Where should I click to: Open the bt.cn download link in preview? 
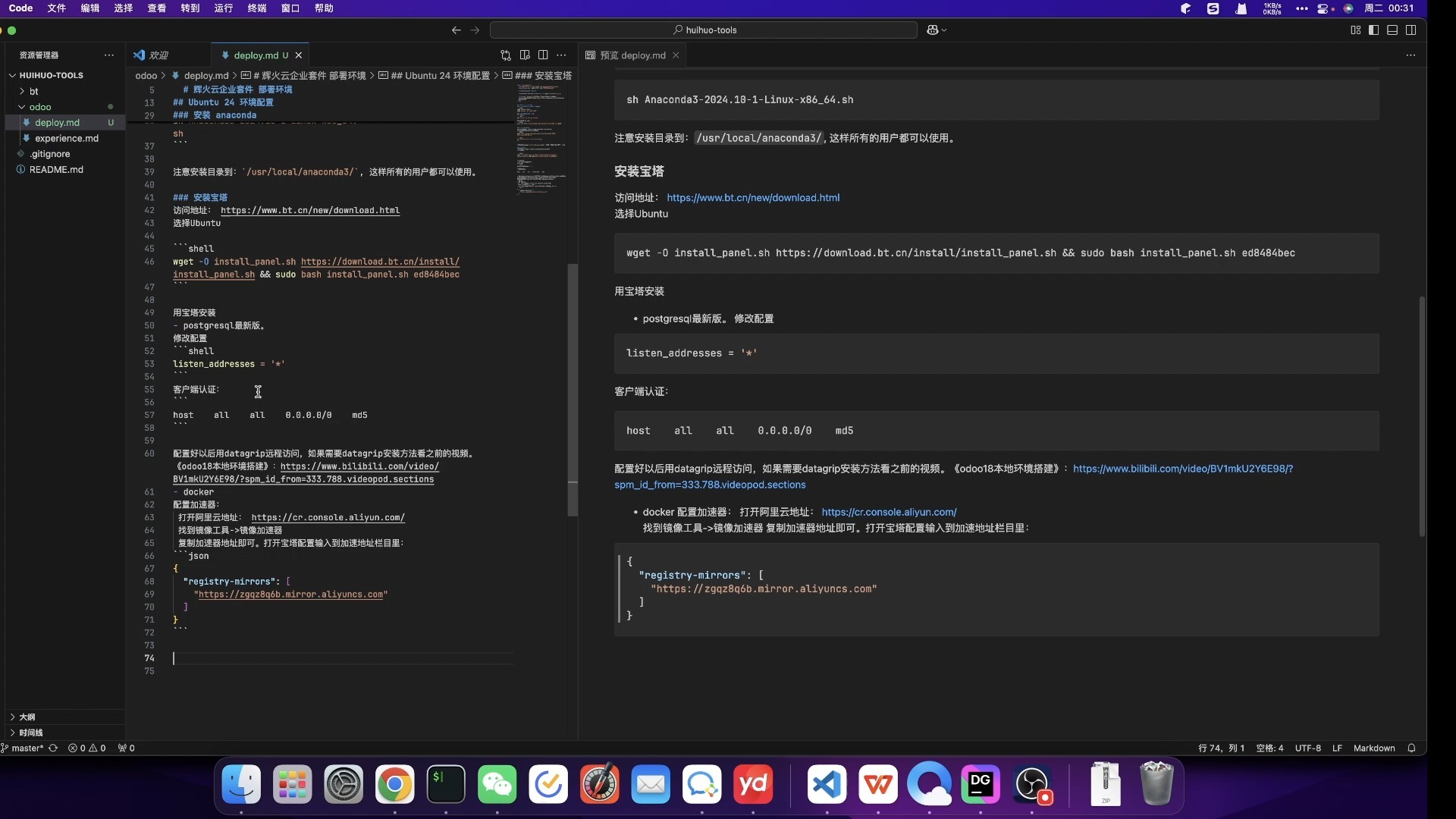point(752,198)
